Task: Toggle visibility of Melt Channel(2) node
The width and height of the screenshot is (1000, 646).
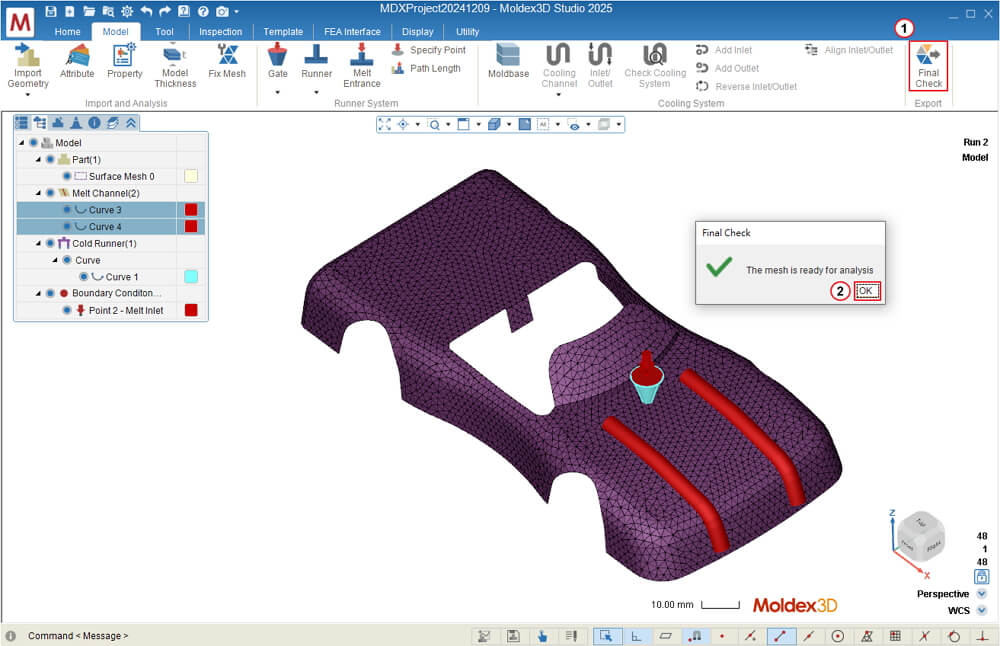Action: (50, 193)
